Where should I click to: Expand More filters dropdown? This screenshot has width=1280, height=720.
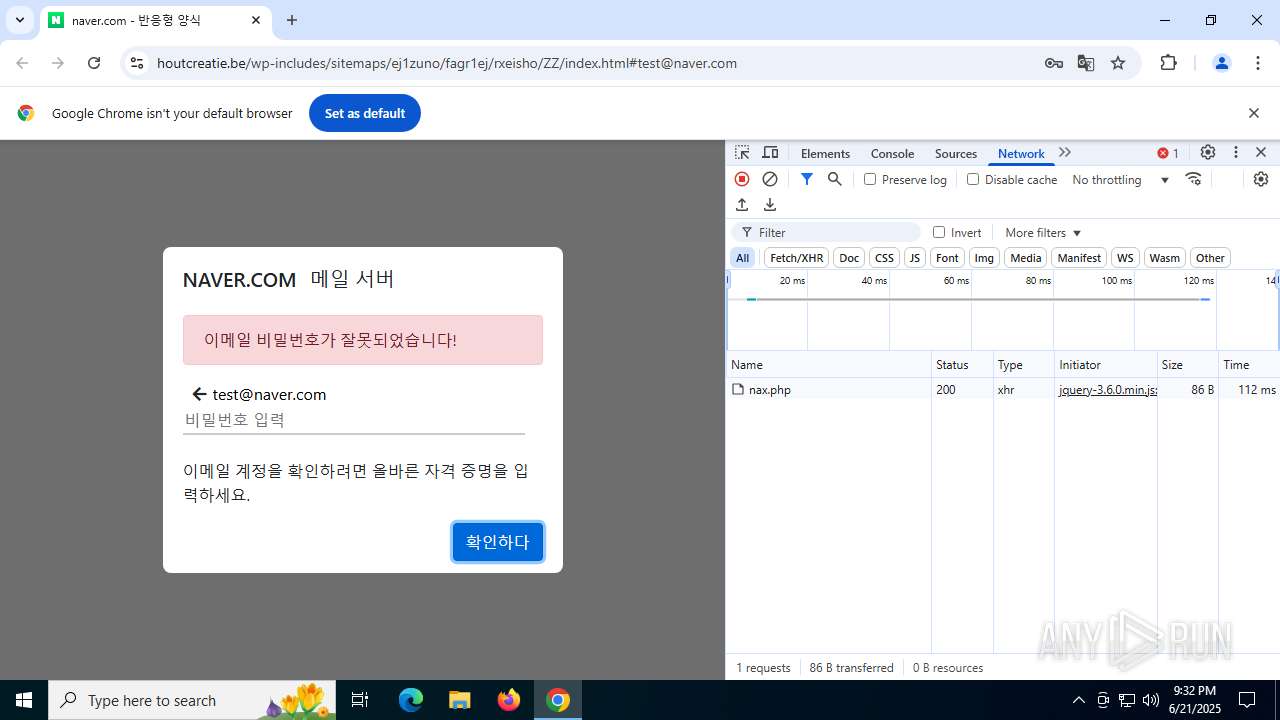(x=1043, y=232)
